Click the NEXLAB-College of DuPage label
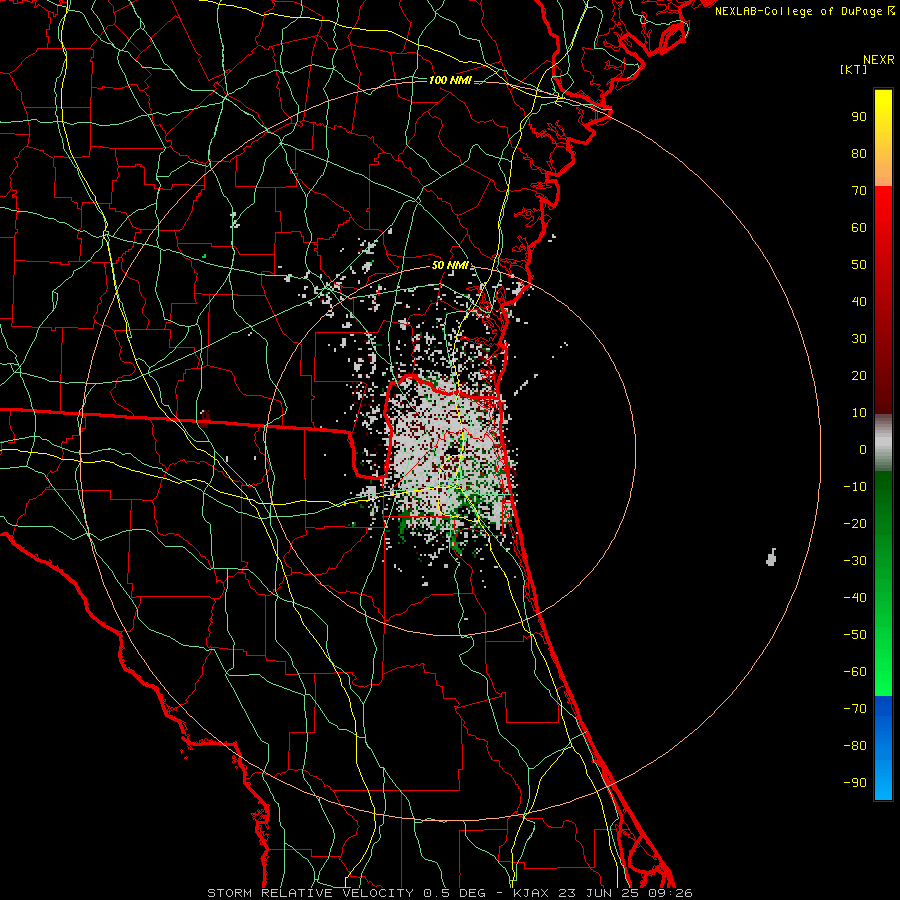Viewport: 900px width, 900px height. coord(805,11)
